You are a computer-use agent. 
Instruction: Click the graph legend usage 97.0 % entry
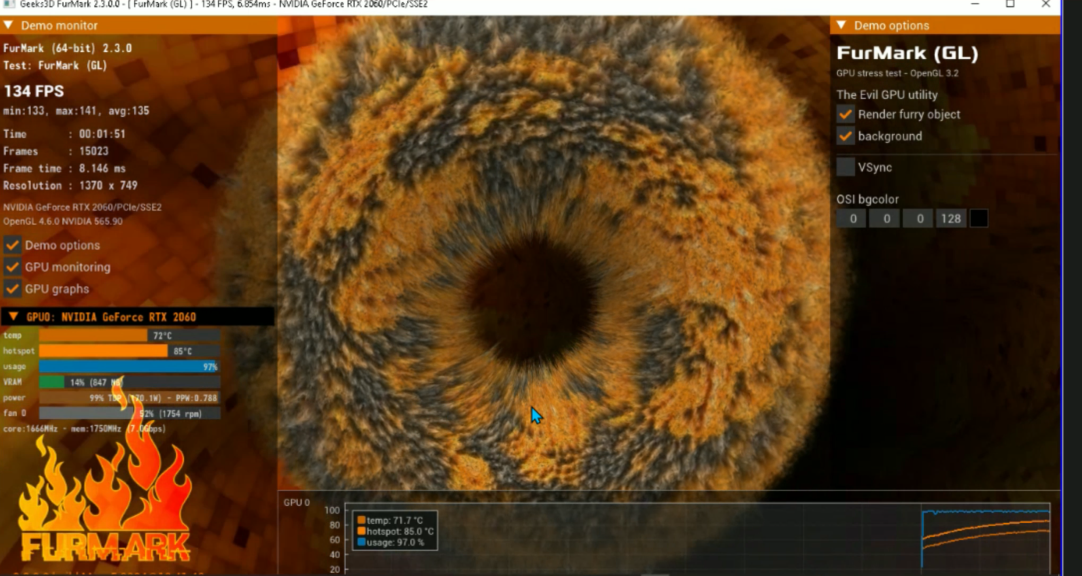[391, 543]
